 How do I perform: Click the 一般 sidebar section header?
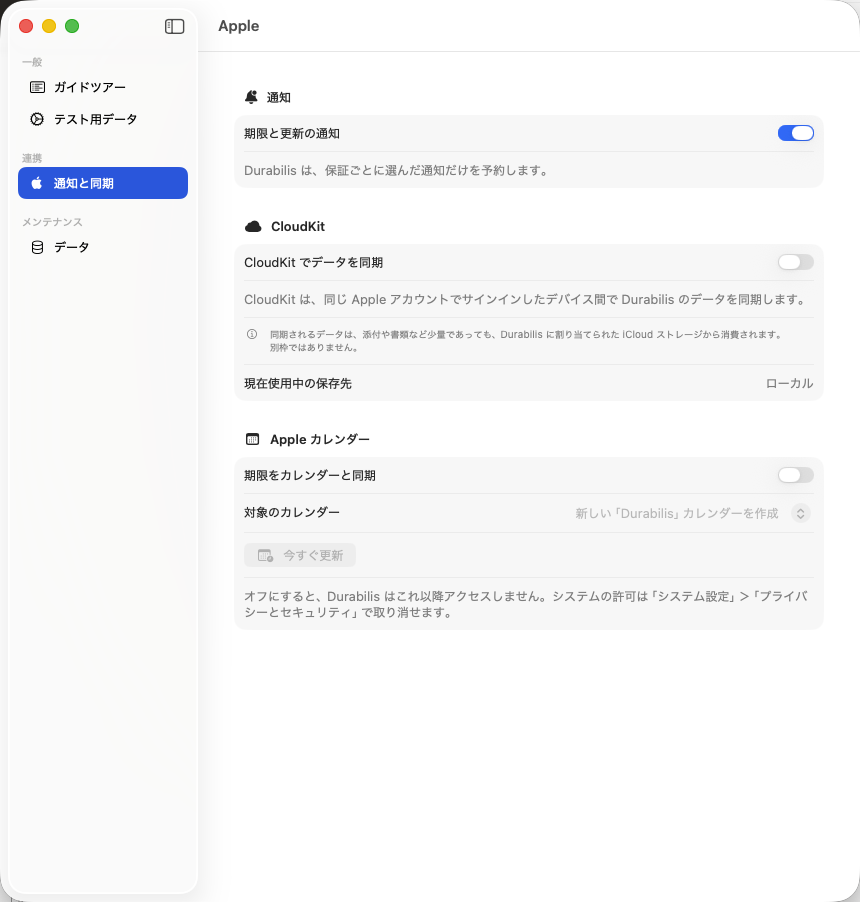click(x=32, y=62)
